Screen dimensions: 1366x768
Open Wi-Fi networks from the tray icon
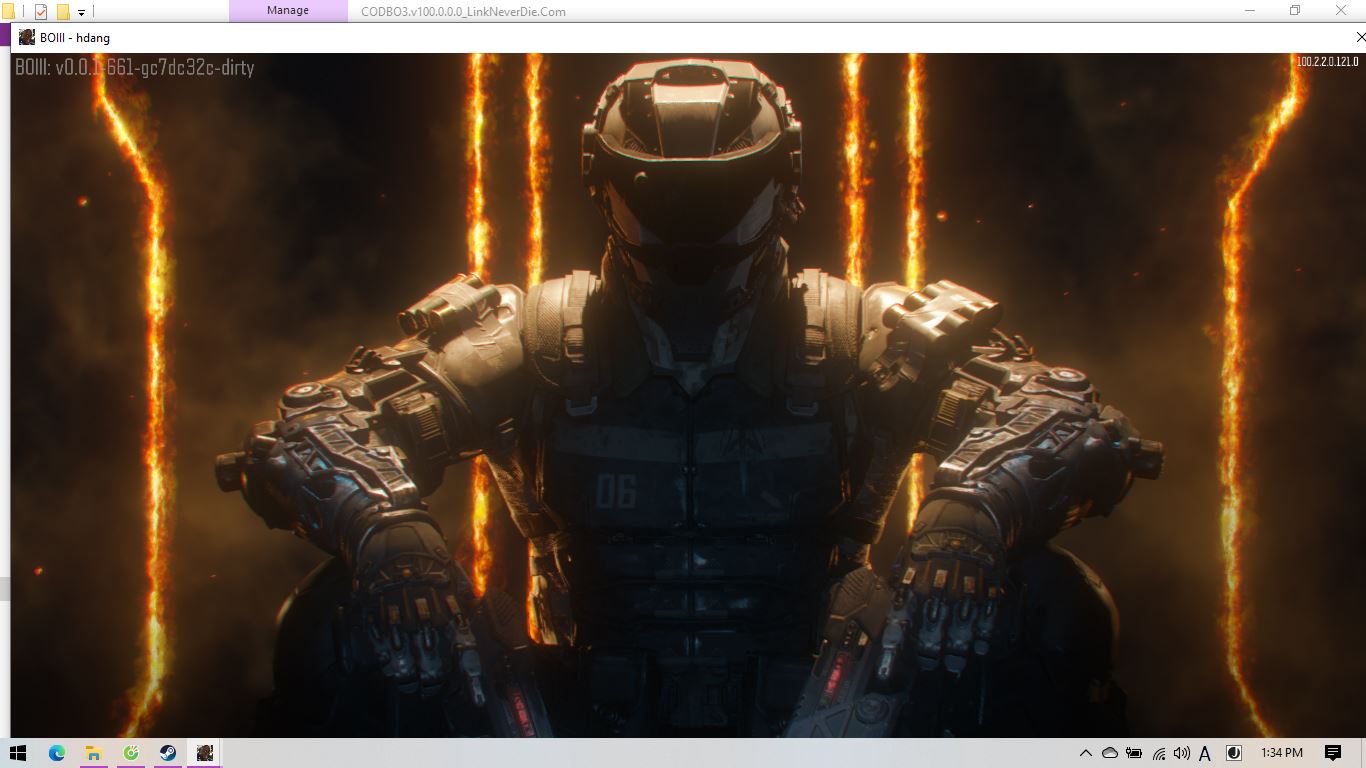click(x=1160, y=753)
